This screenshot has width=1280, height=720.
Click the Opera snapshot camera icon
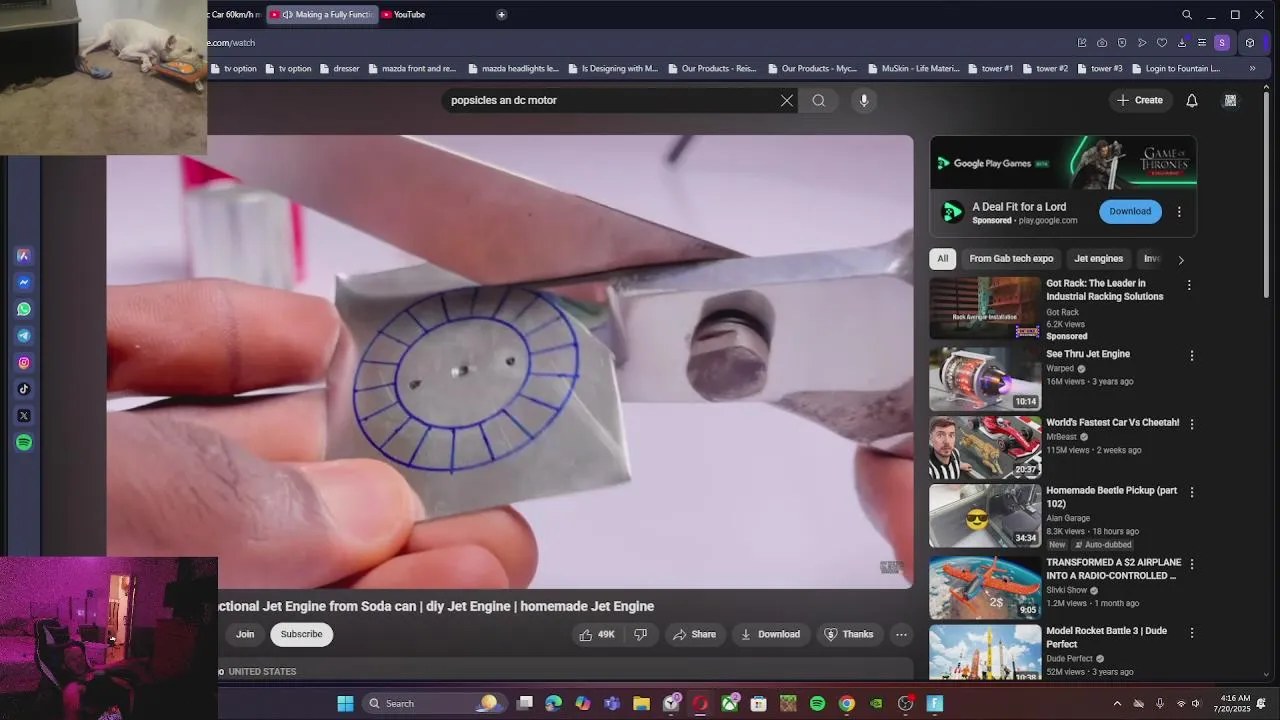pyautogui.click(x=1102, y=43)
